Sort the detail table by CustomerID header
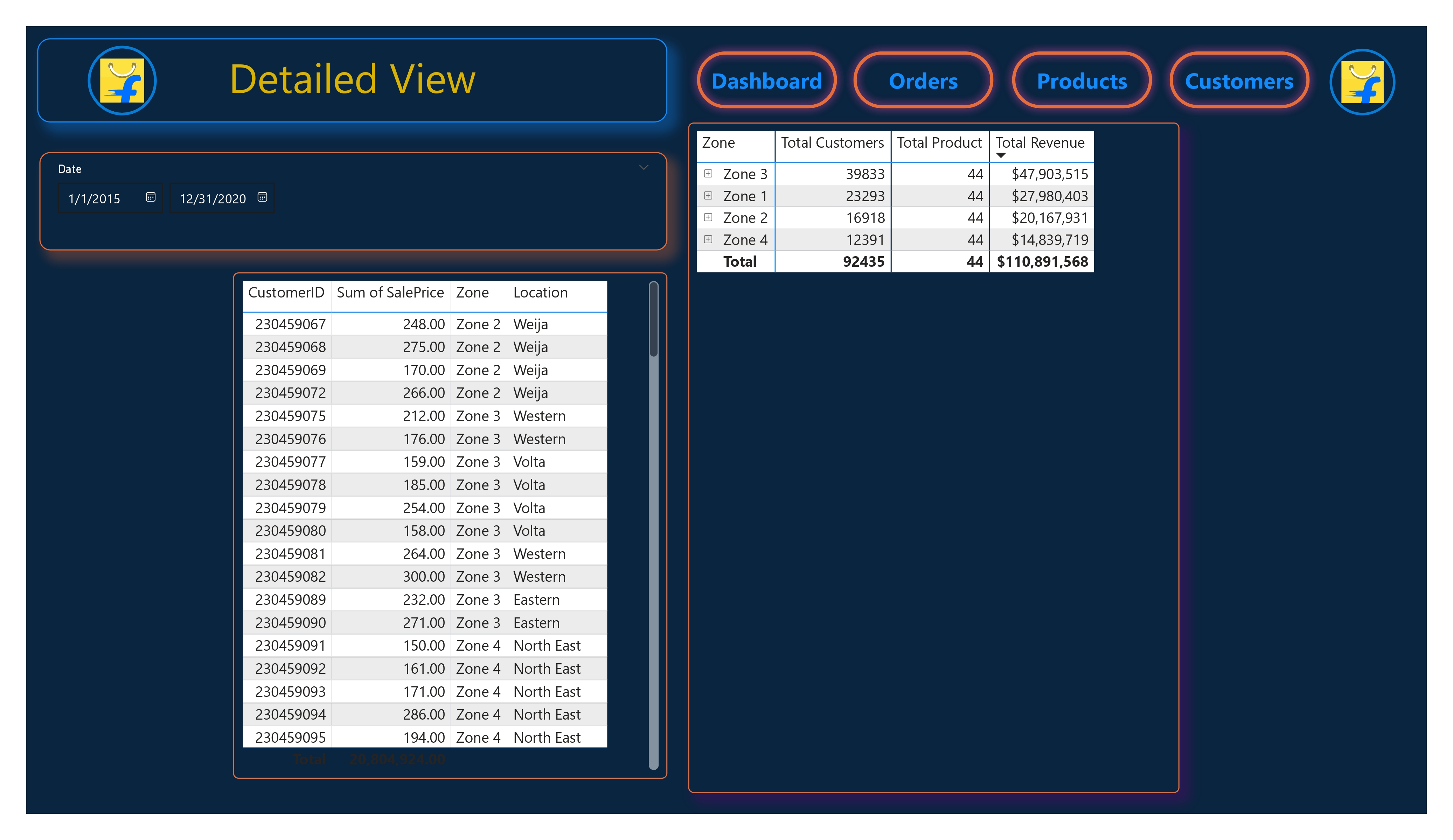The width and height of the screenshot is (1453, 840). [x=286, y=292]
